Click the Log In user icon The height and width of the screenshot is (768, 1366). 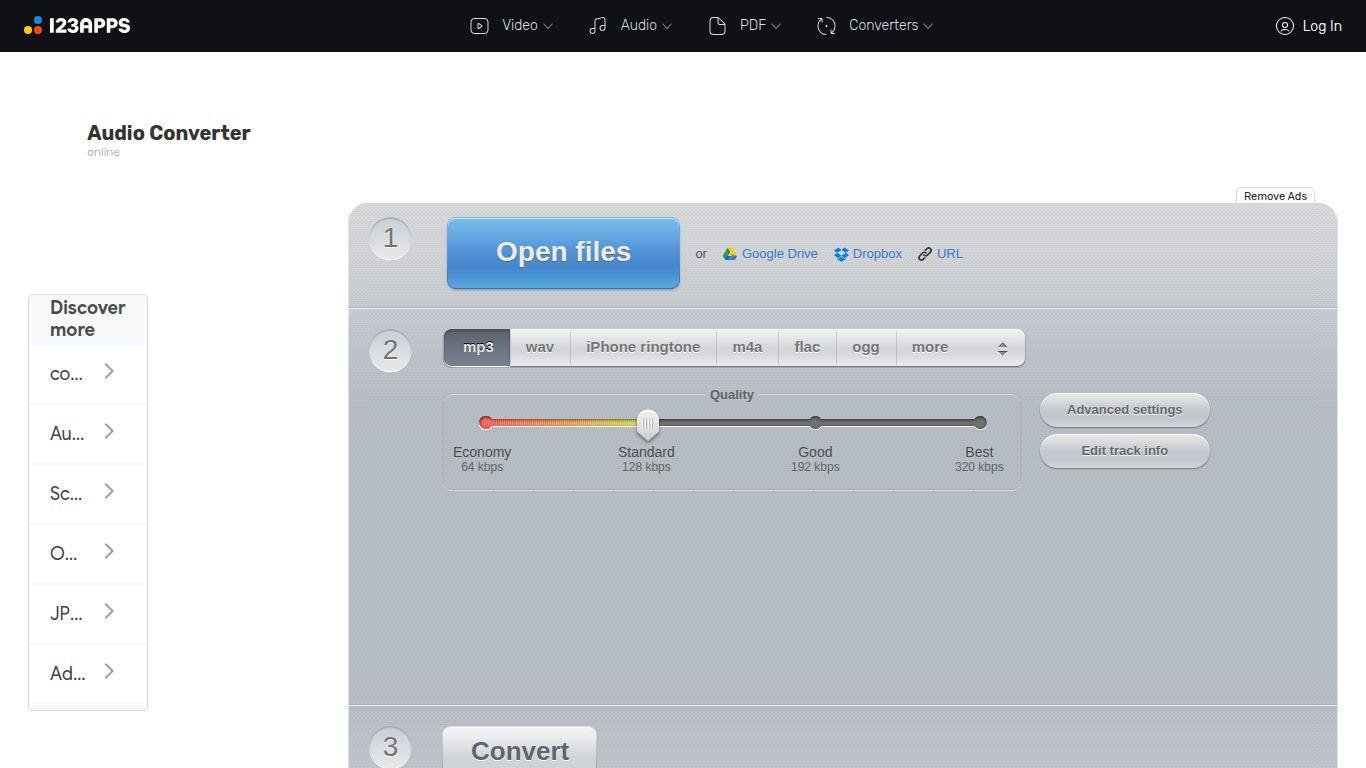(1284, 26)
